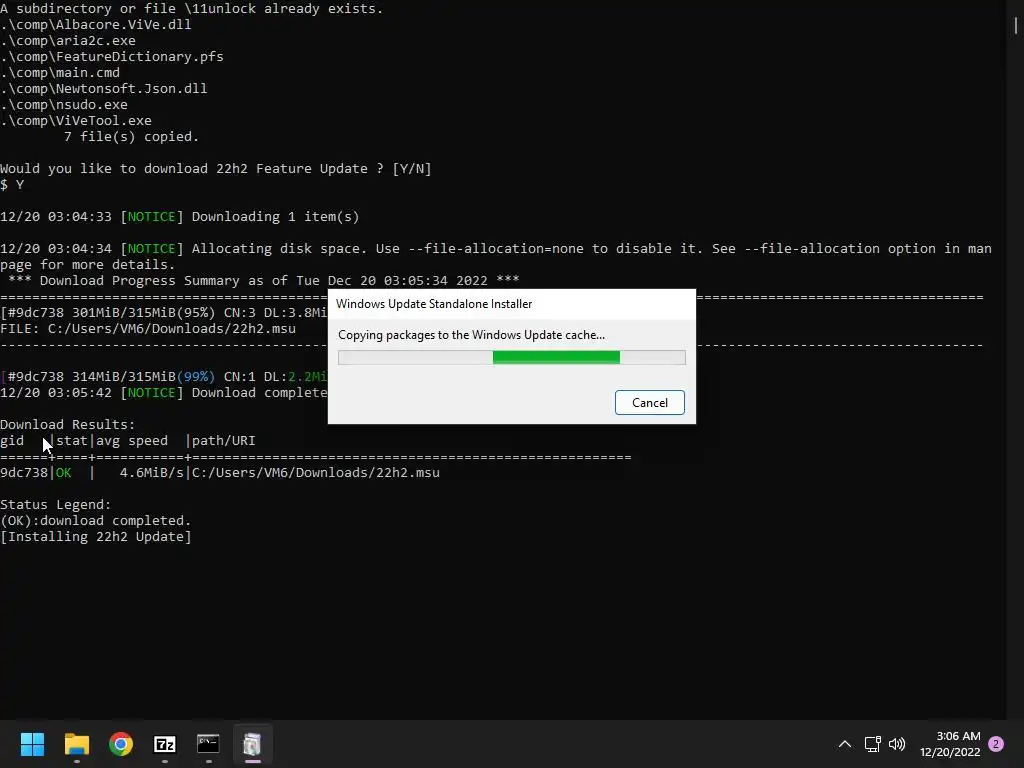Click the Windows Update Standalone Installer title

pos(434,304)
